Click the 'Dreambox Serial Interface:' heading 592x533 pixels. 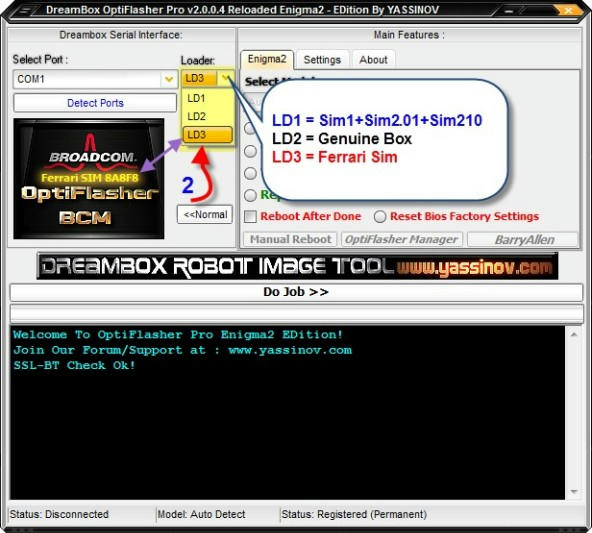tap(121, 35)
